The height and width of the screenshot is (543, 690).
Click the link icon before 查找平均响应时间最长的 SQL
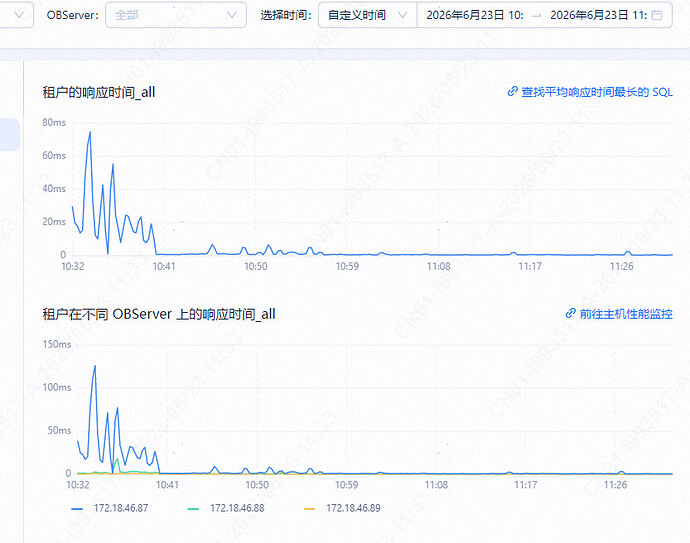tap(512, 92)
